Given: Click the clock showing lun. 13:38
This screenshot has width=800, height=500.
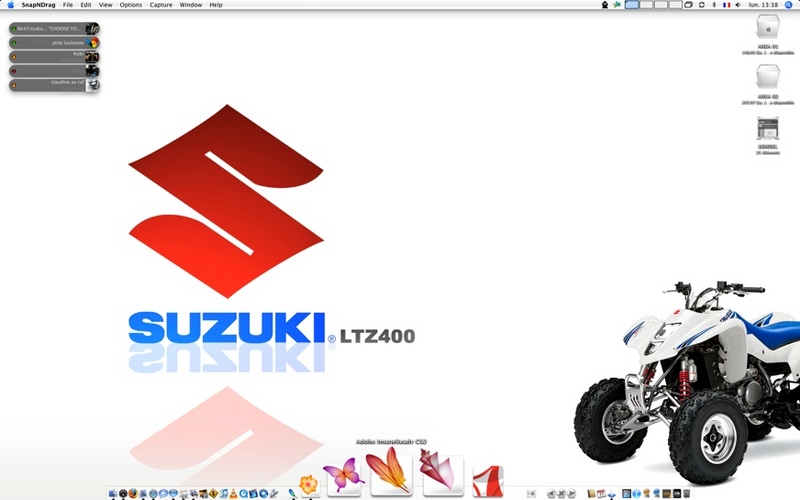Looking at the screenshot, I should click(x=763, y=5).
